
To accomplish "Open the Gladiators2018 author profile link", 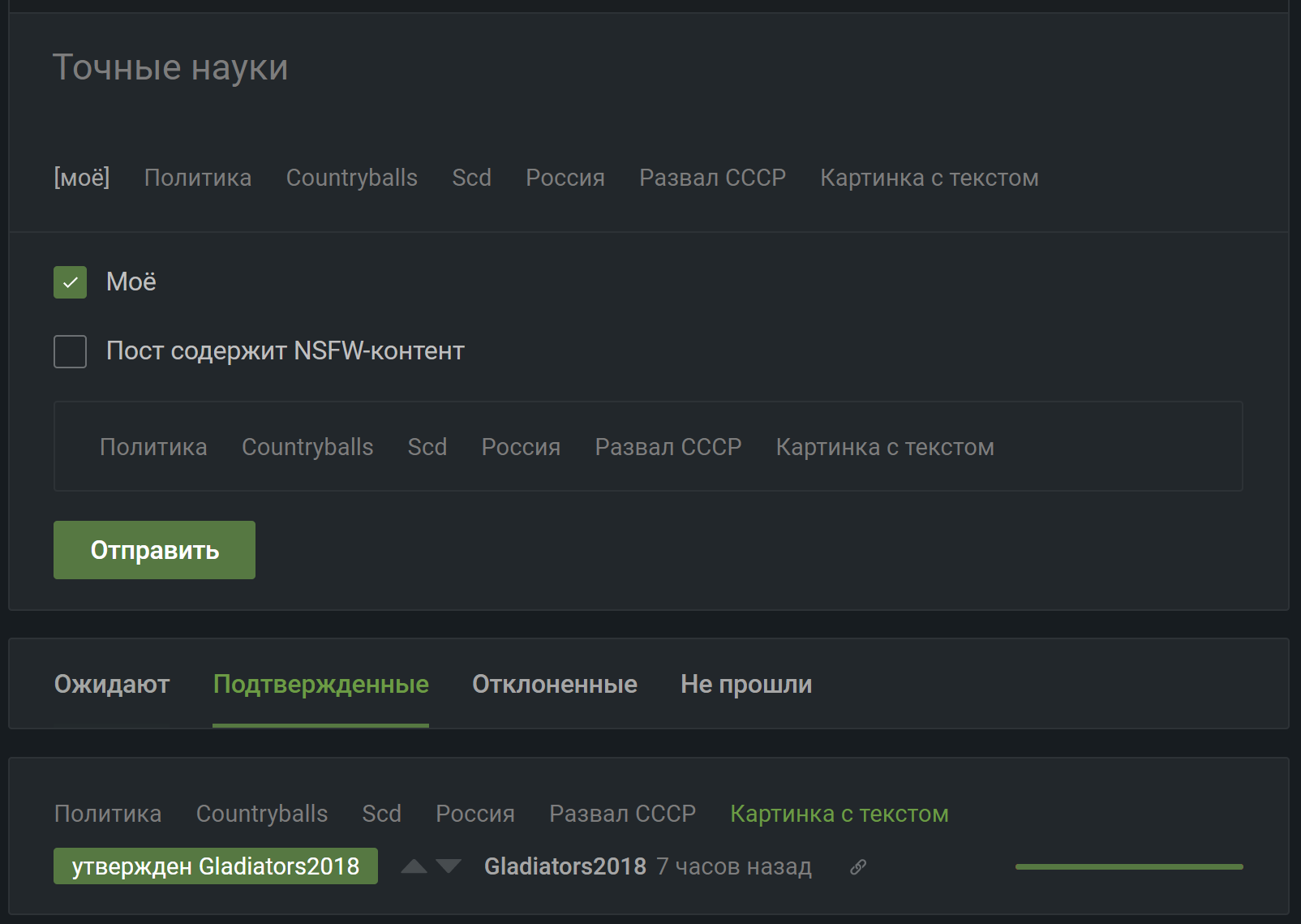I will tap(565, 866).
